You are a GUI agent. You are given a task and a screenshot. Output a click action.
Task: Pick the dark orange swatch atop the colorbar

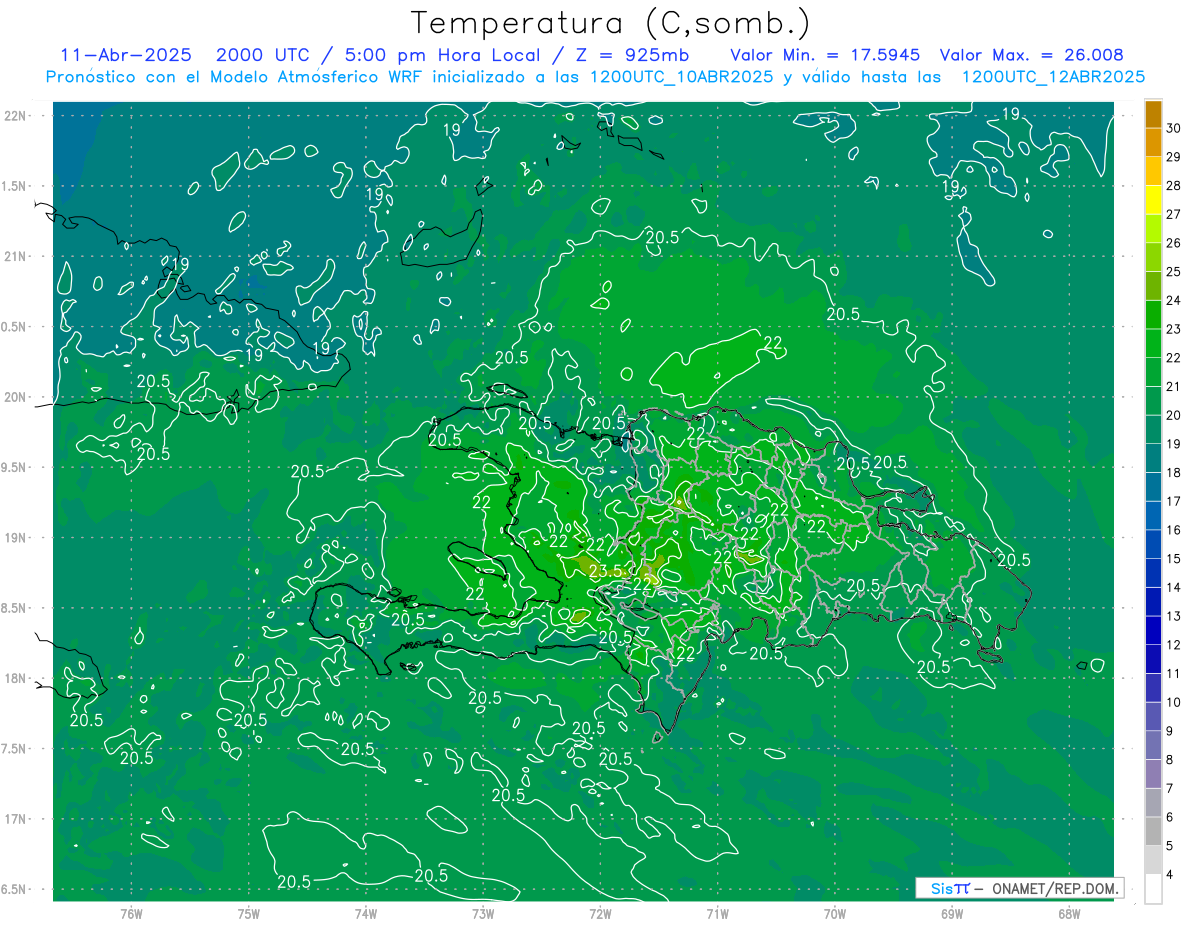click(x=1153, y=114)
